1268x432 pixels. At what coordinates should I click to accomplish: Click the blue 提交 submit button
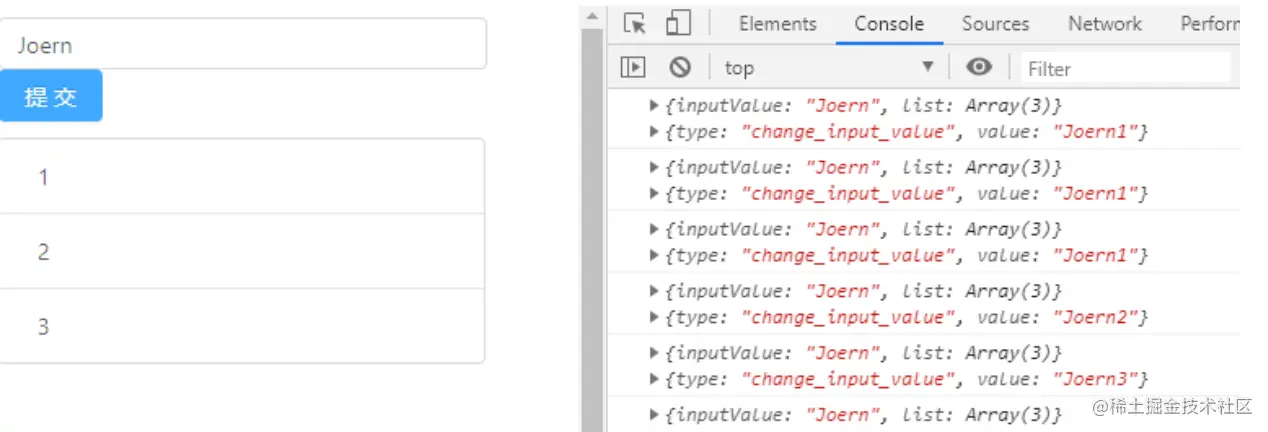tap(51, 96)
